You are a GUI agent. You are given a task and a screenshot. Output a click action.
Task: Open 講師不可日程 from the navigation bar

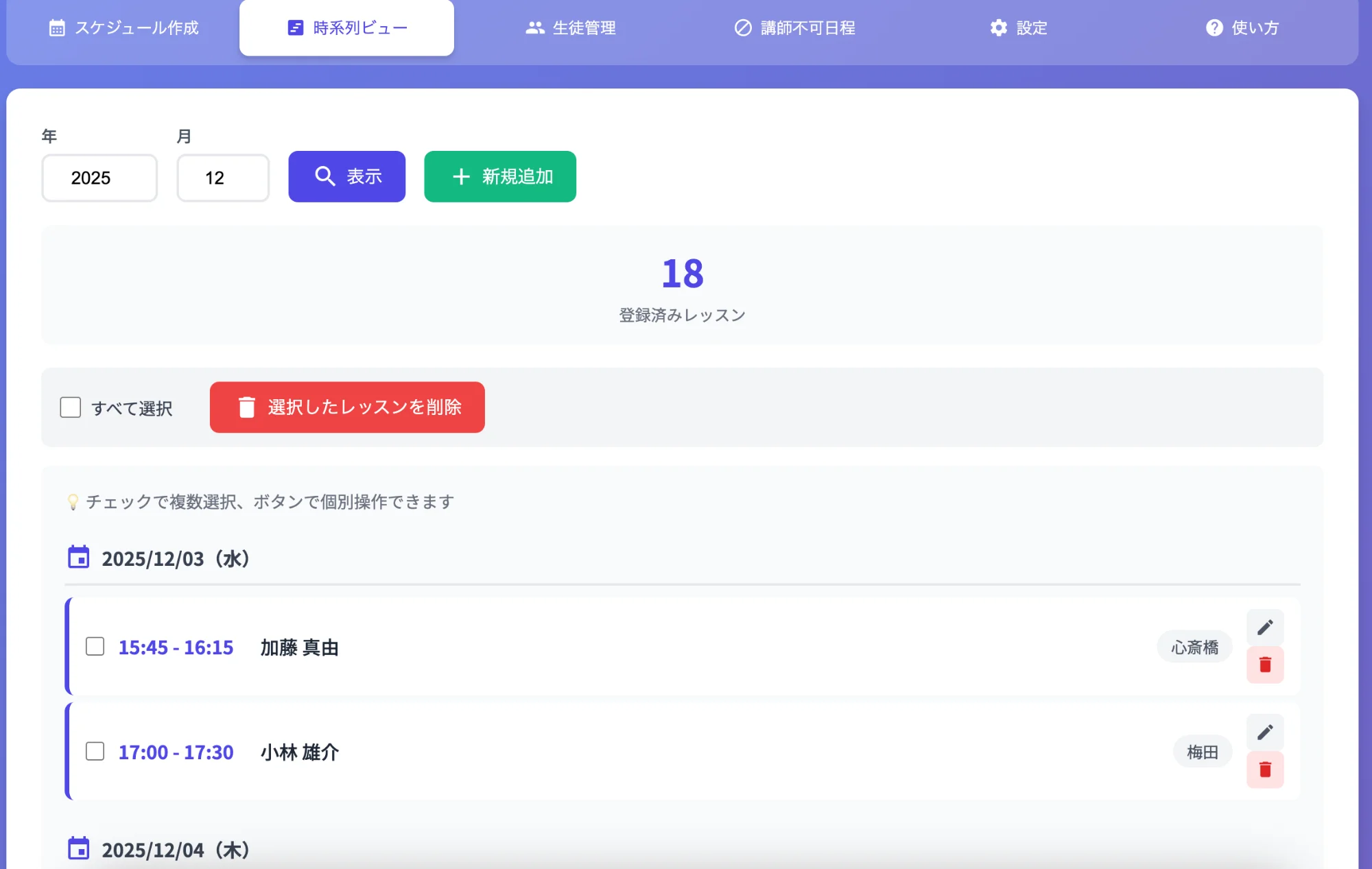pyautogui.click(x=794, y=27)
